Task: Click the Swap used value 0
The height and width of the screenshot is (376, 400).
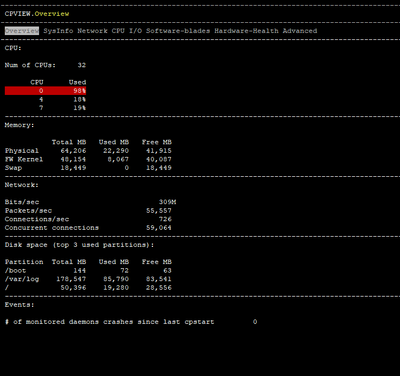Action: click(x=127, y=168)
